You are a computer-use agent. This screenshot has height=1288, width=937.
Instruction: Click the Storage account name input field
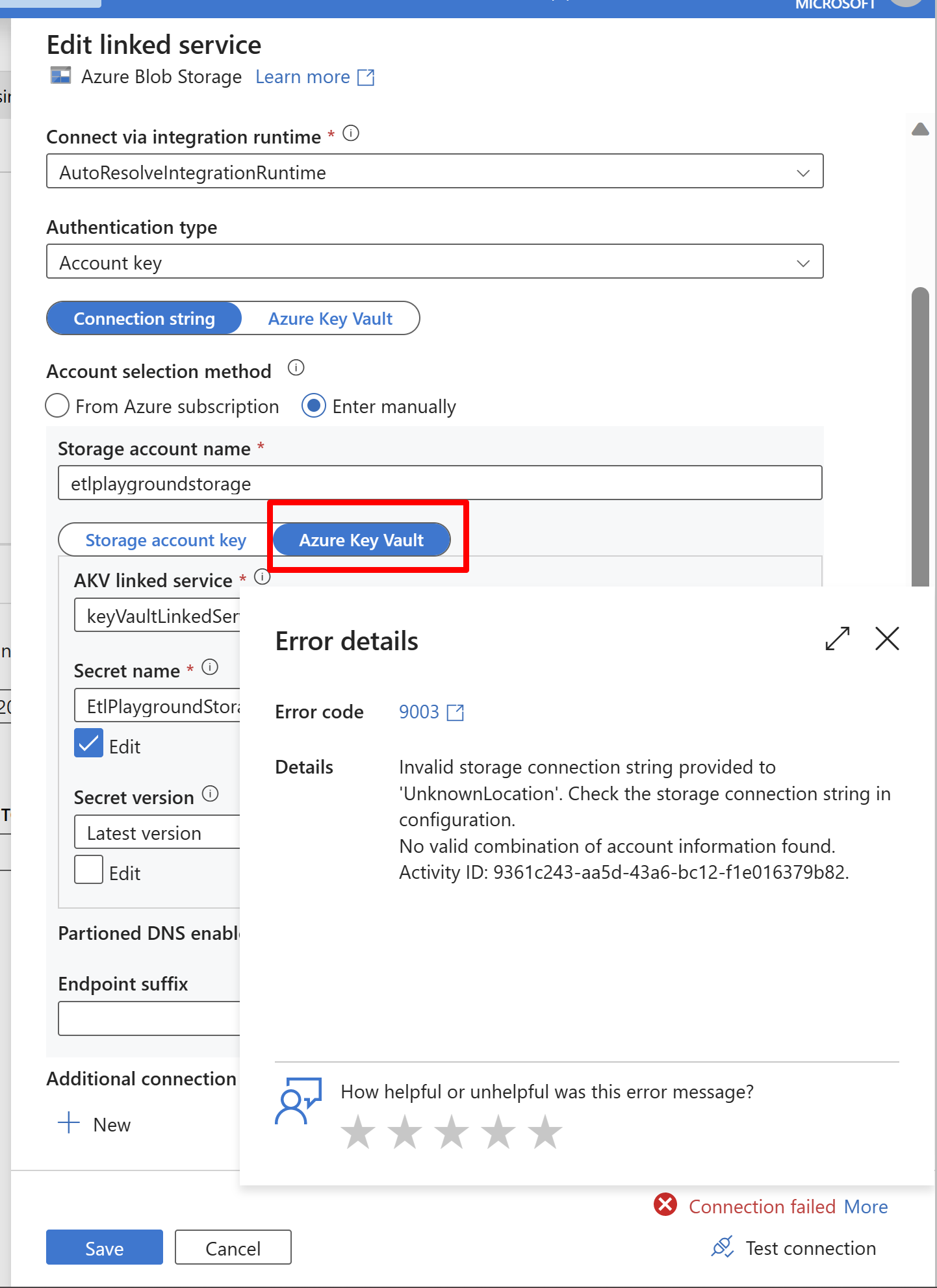pyautogui.click(x=440, y=483)
